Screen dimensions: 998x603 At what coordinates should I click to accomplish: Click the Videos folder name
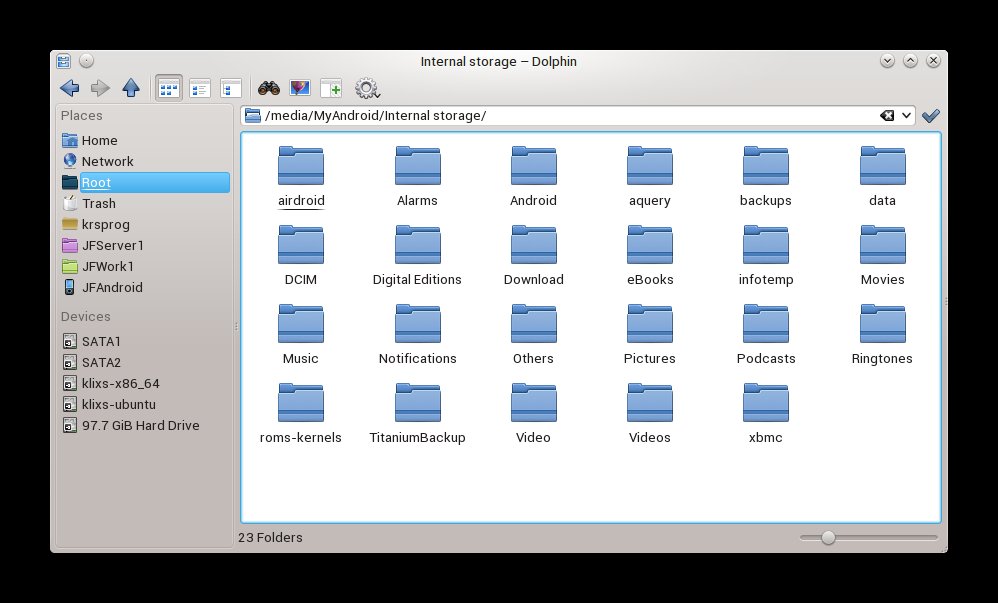tap(650, 437)
